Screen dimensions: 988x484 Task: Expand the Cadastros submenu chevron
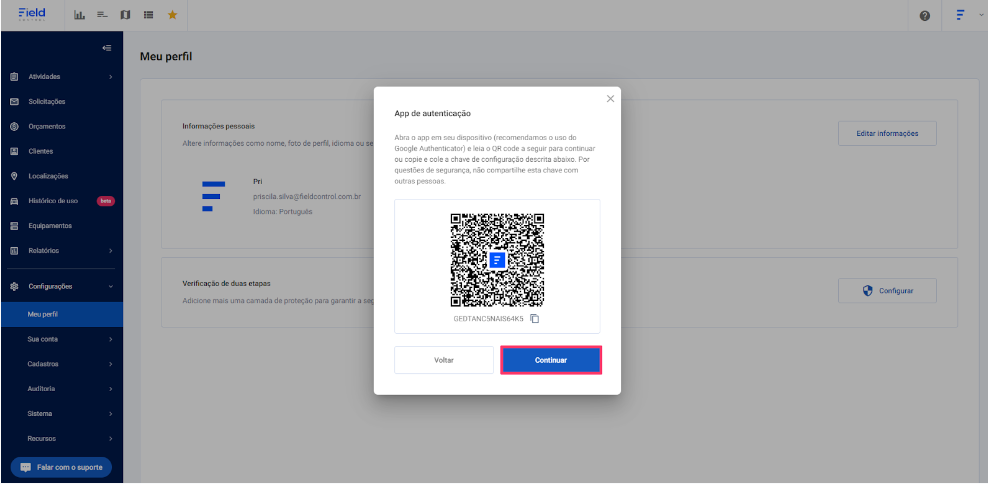(x=110, y=364)
